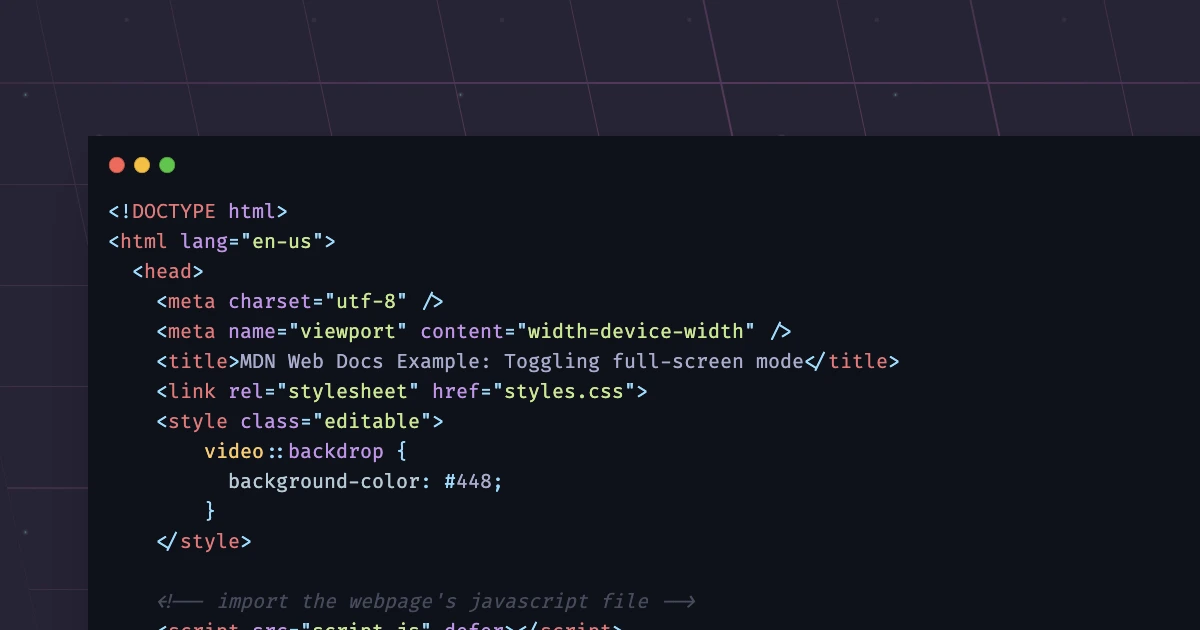Click the "width=device-width" content value
The height and width of the screenshot is (630, 1200).
tap(636, 331)
